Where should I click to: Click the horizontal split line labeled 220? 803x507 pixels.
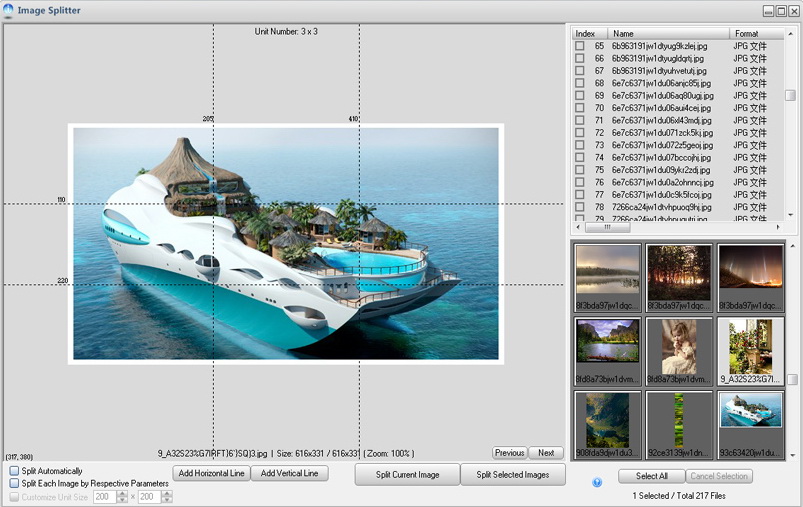284,284
